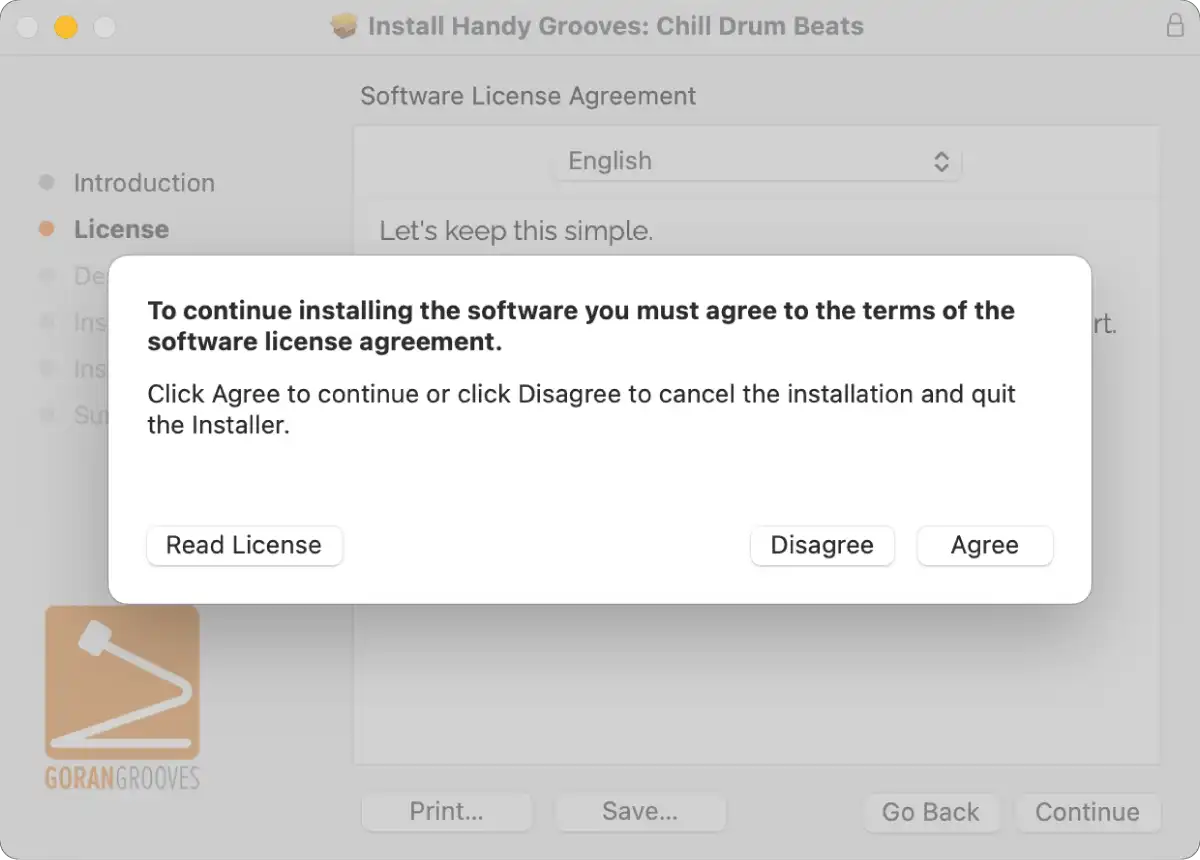Select the License step in sidebar

click(x=121, y=229)
